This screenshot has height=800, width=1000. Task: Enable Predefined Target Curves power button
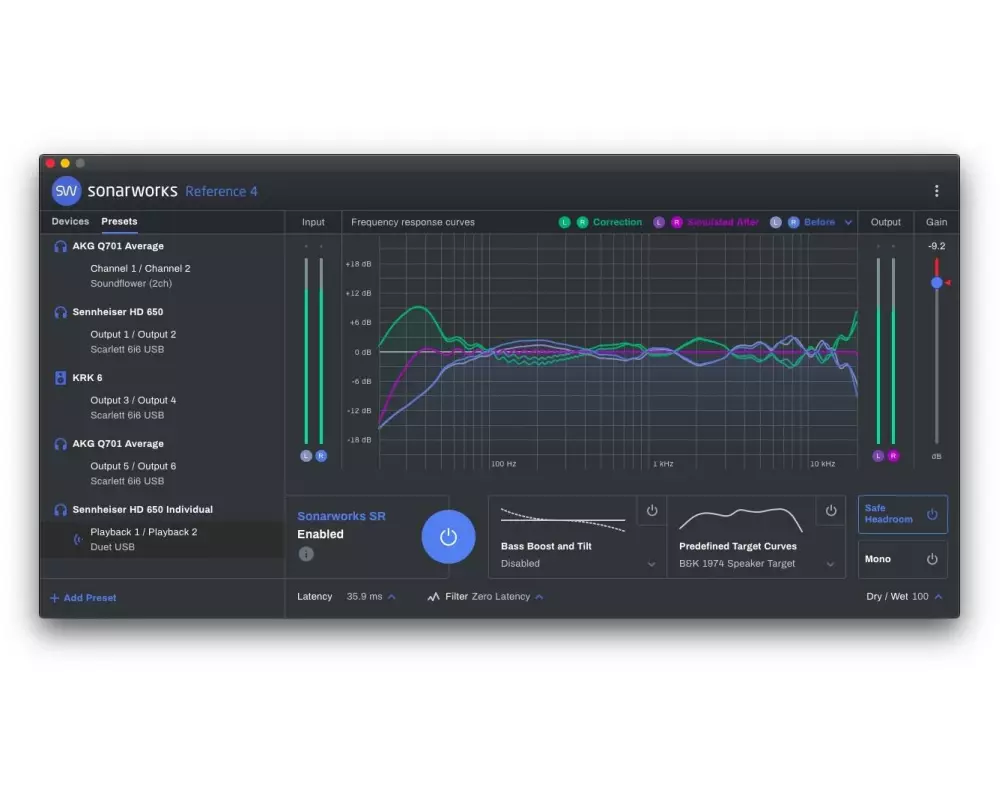pos(830,510)
